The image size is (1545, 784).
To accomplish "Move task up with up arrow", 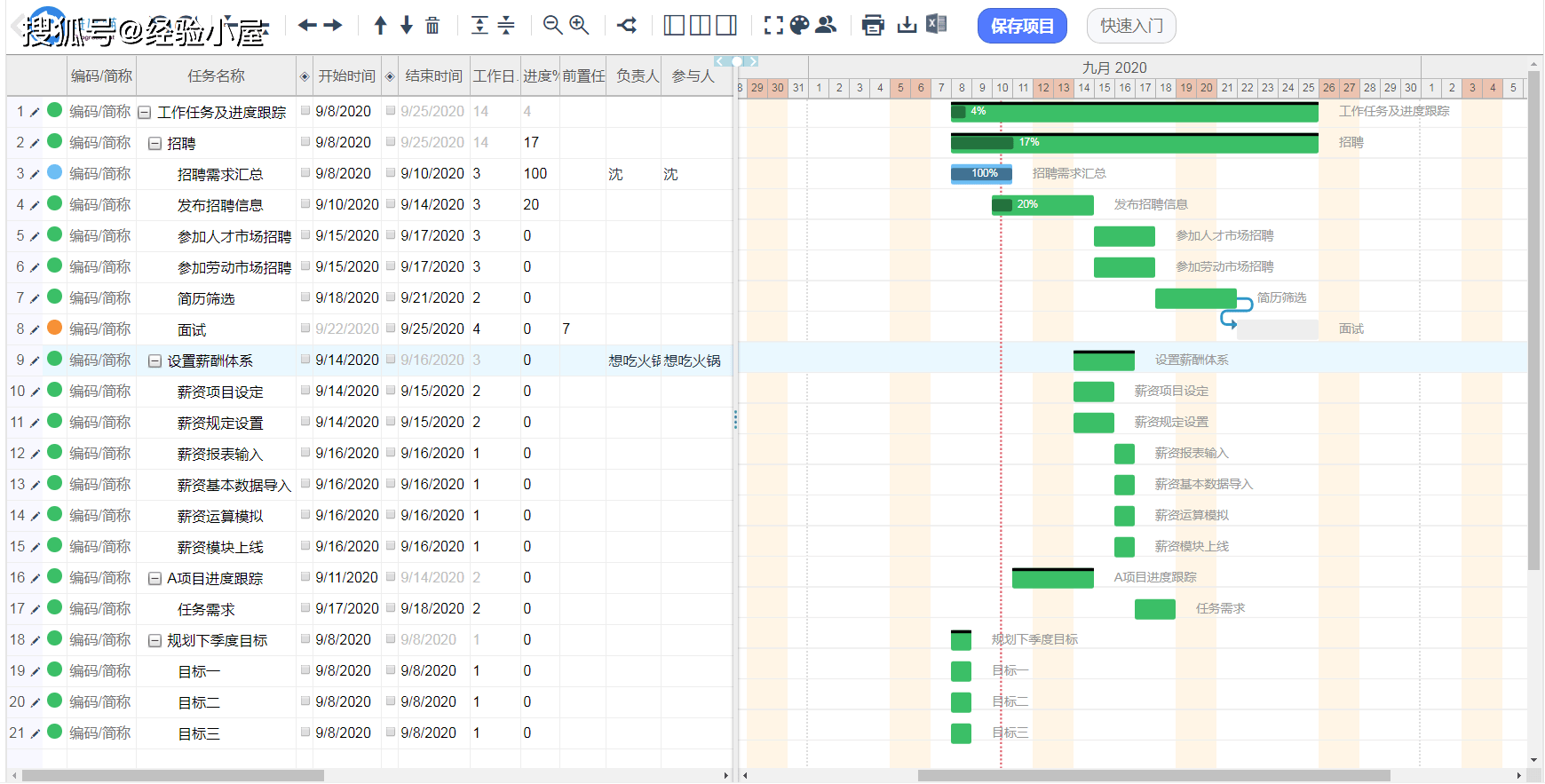I will coord(380,26).
